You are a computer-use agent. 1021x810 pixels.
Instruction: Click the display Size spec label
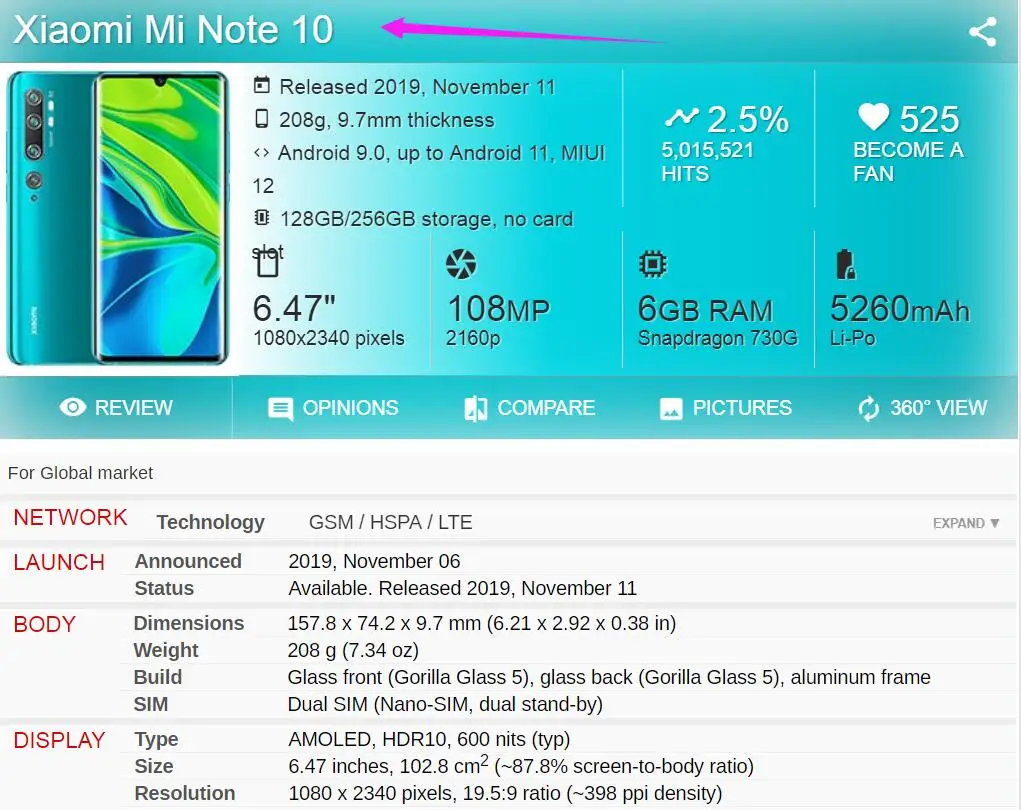[x=154, y=766]
